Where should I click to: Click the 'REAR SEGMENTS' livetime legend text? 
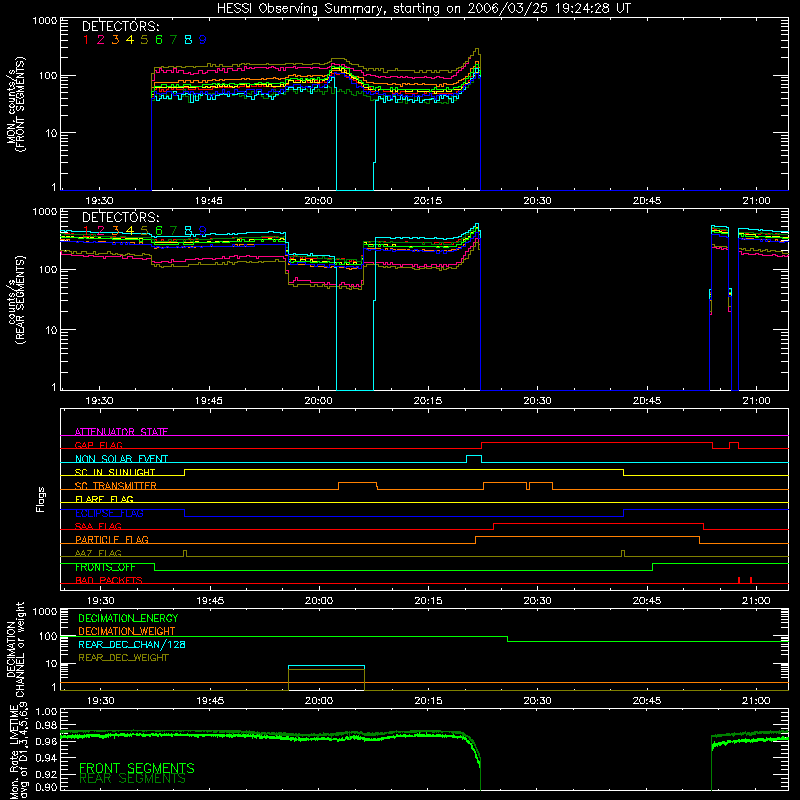tap(133, 779)
